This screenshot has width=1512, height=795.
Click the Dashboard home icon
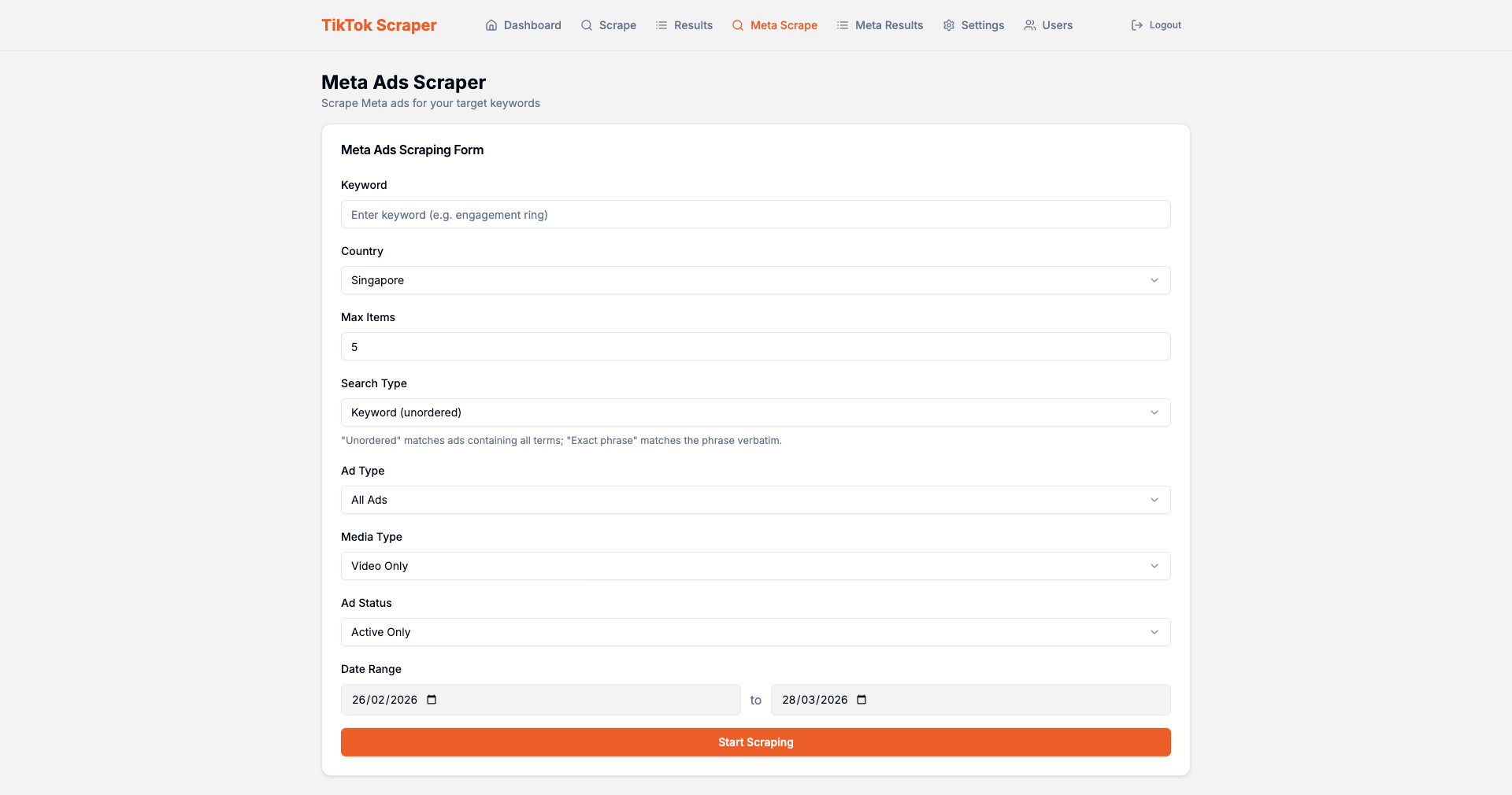coord(491,25)
